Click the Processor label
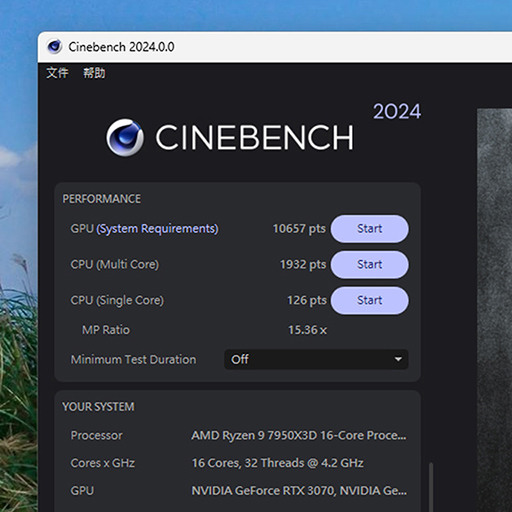 (x=96, y=435)
